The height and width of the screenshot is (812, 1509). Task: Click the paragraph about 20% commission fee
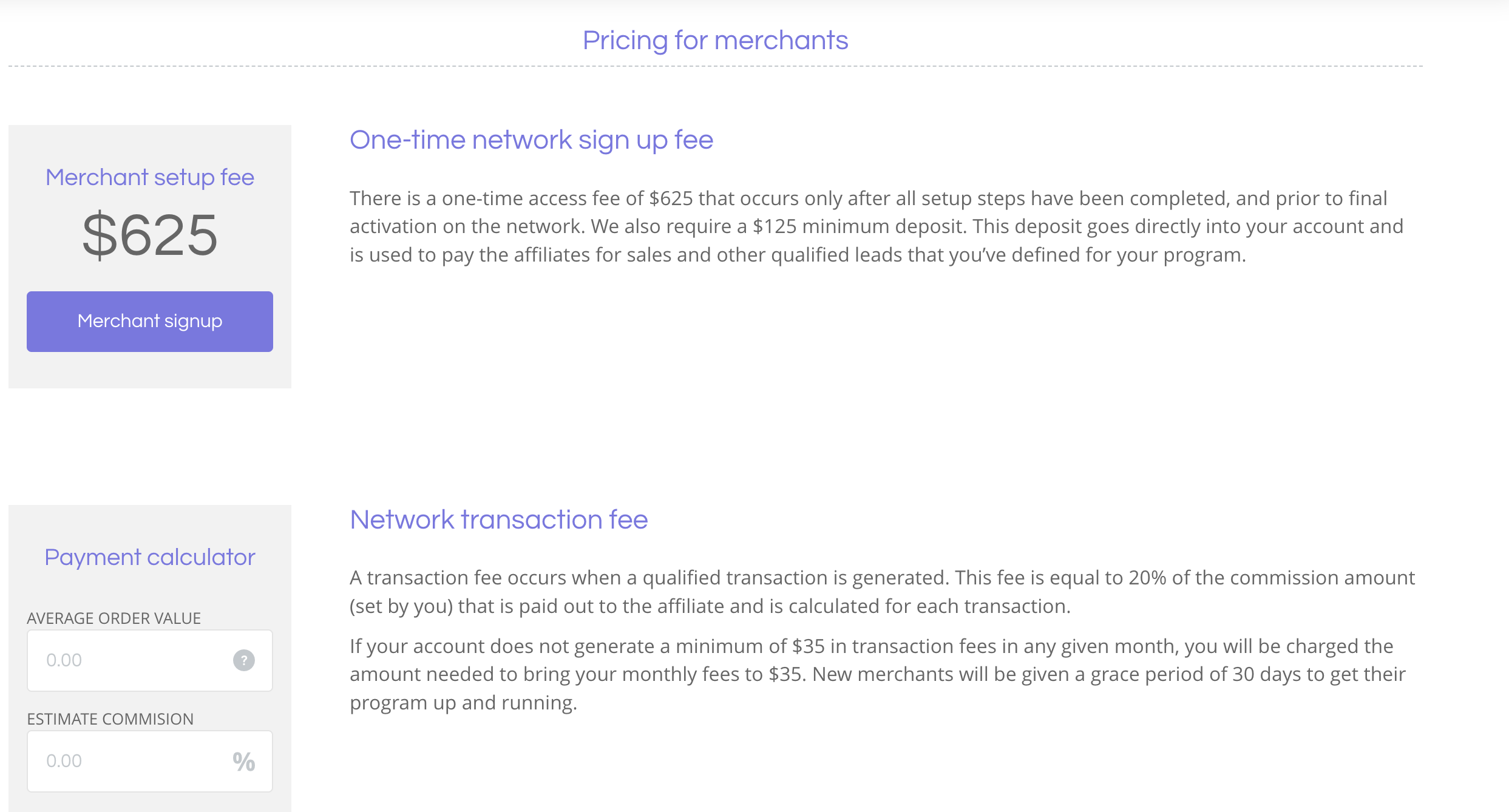point(882,592)
